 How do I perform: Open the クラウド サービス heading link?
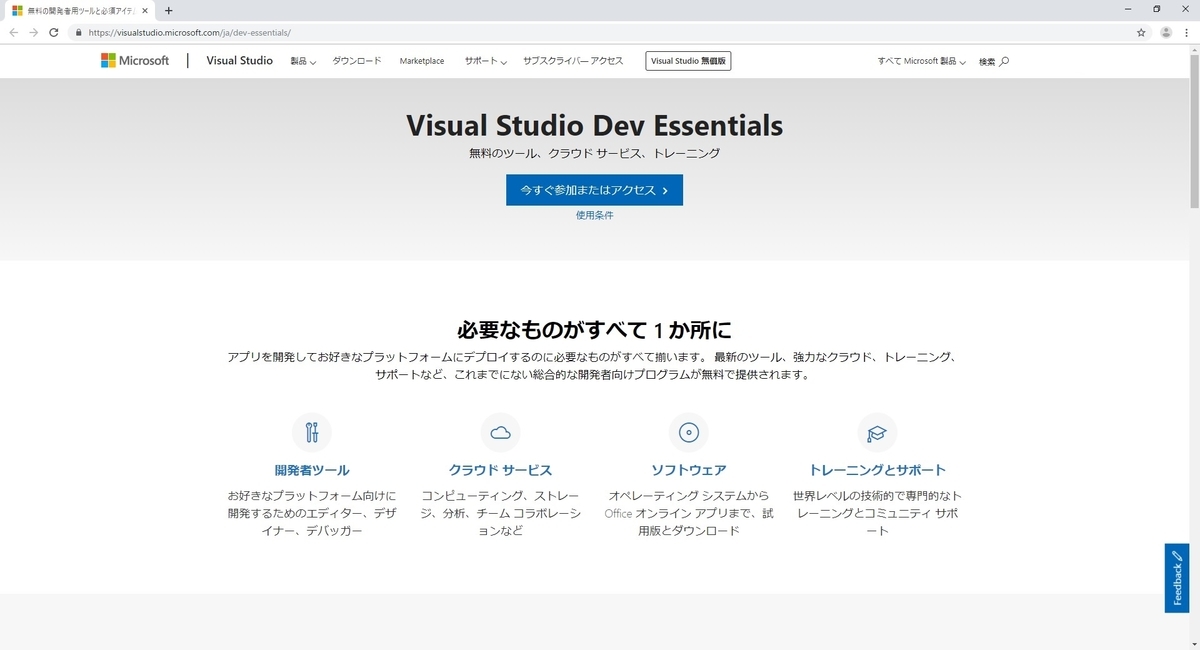coord(500,470)
